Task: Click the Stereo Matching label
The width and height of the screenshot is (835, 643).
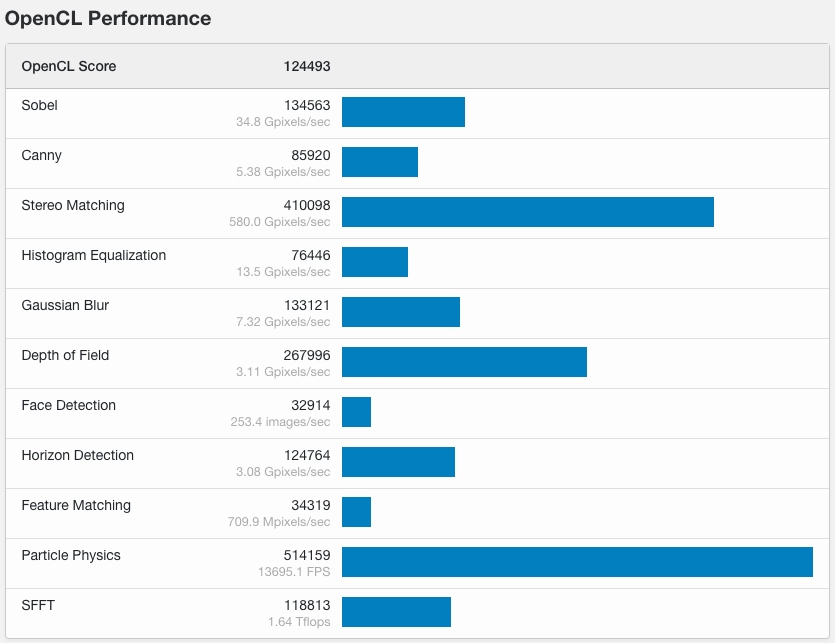Action: [73, 205]
